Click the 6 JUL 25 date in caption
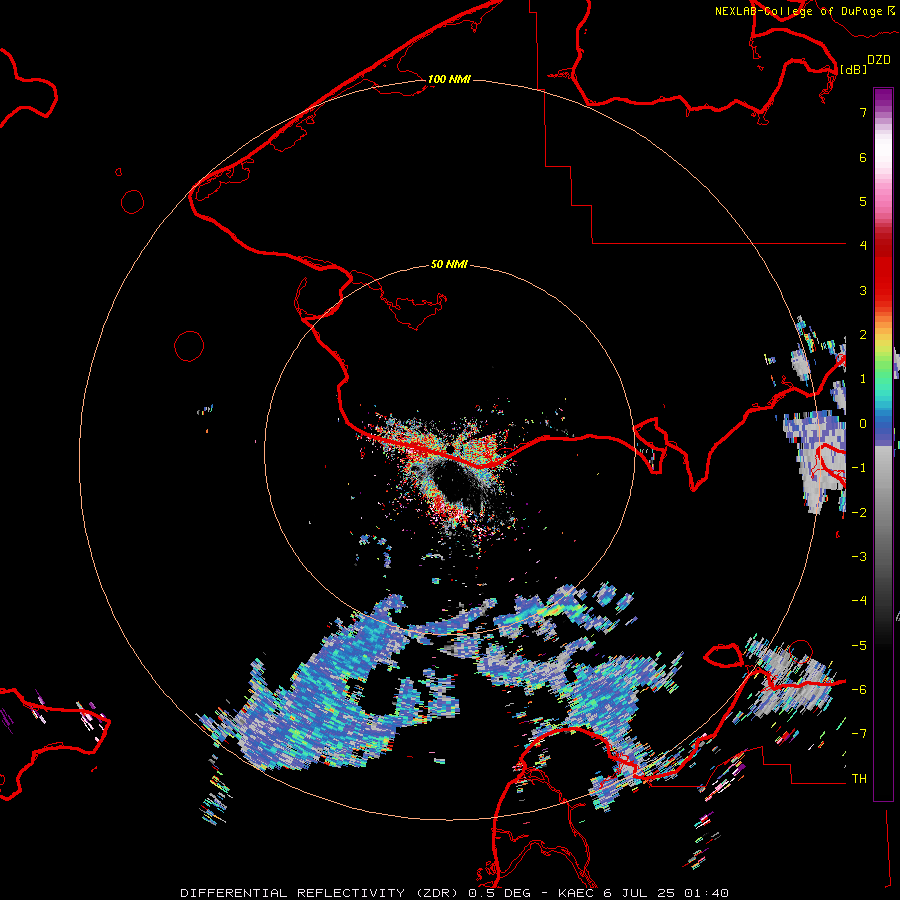 [639, 893]
